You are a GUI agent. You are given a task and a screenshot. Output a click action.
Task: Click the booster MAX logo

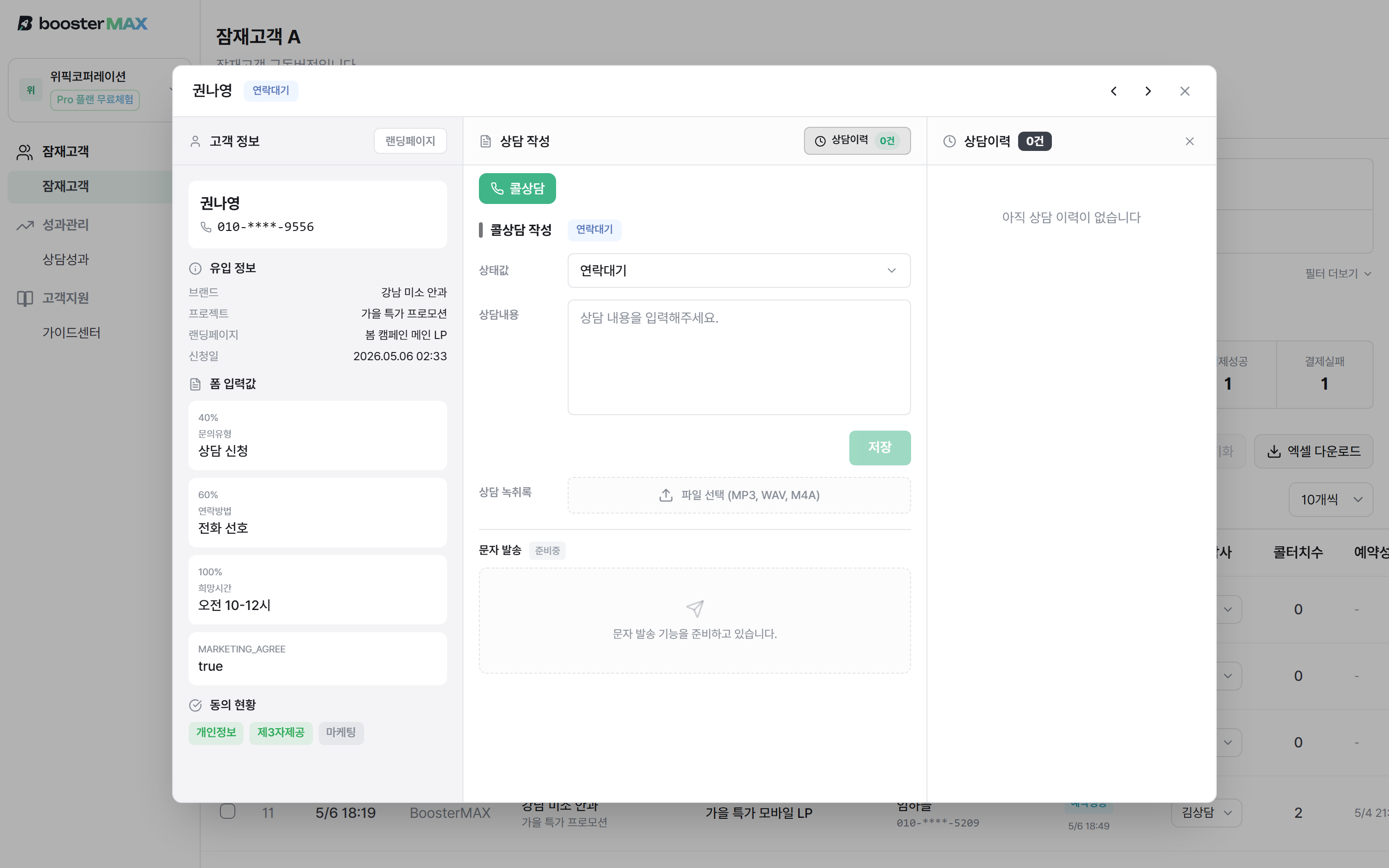click(82, 24)
